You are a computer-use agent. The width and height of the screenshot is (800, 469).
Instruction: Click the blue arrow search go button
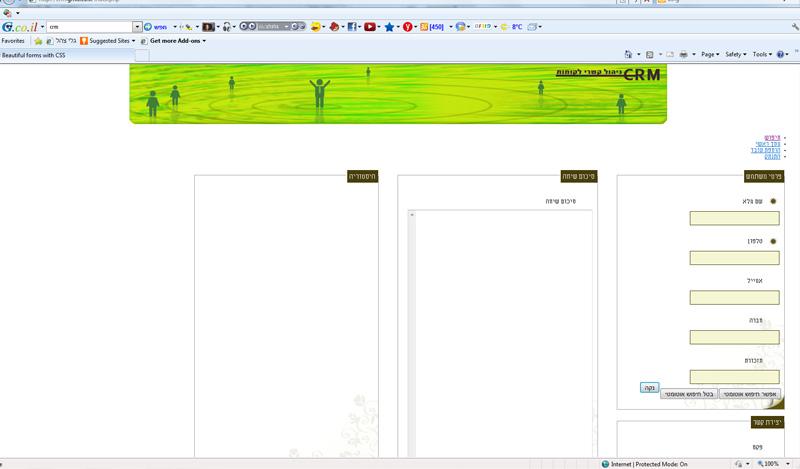(x=148, y=27)
